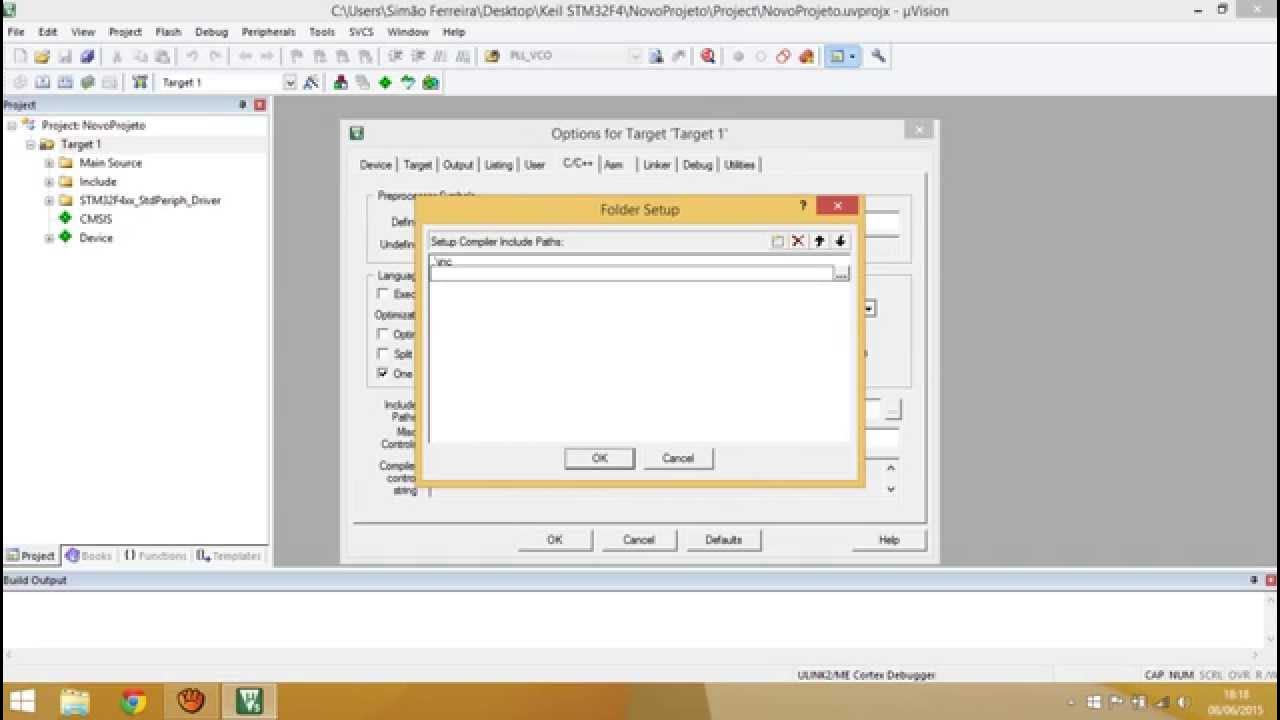Image resolution: width=1280 pixels, height=720 pixels.
Task: Click the Save All icon in the toolbar
Action: [87, 57]
